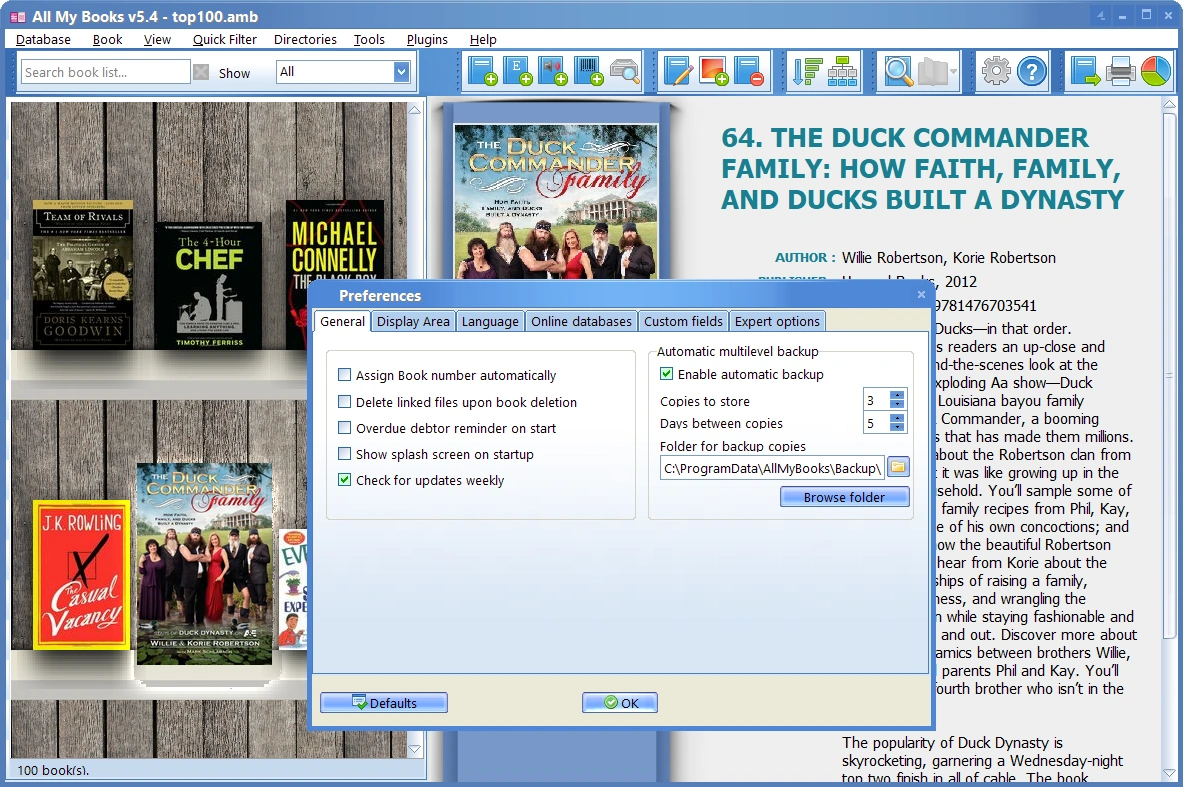
Task: Open the Quick Filter menu
Action: pyautogui.click(x=224, y=39)
